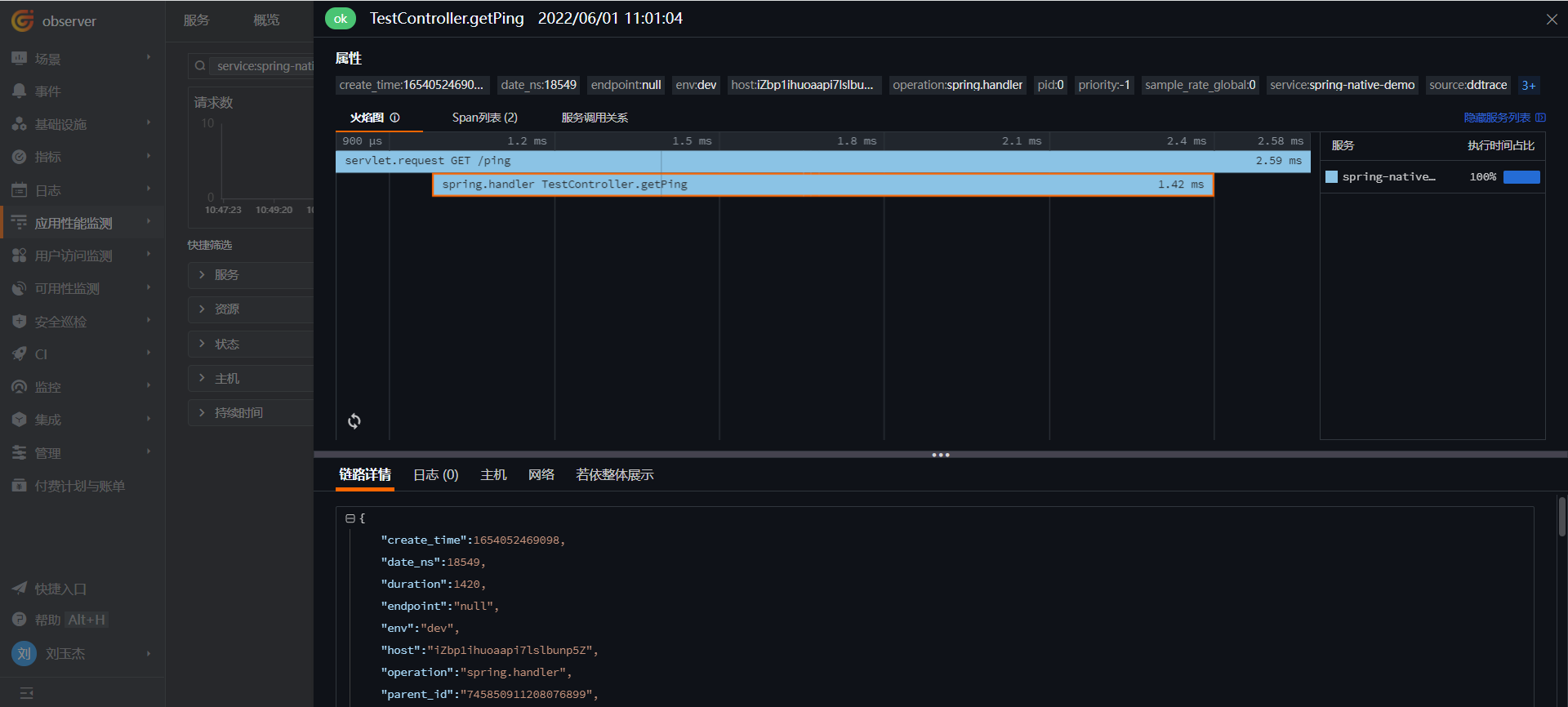Click the operation:spring.handler attribute tag
Image resolution: width=1568 pixels, height=707 pixels.
[957, 85]
